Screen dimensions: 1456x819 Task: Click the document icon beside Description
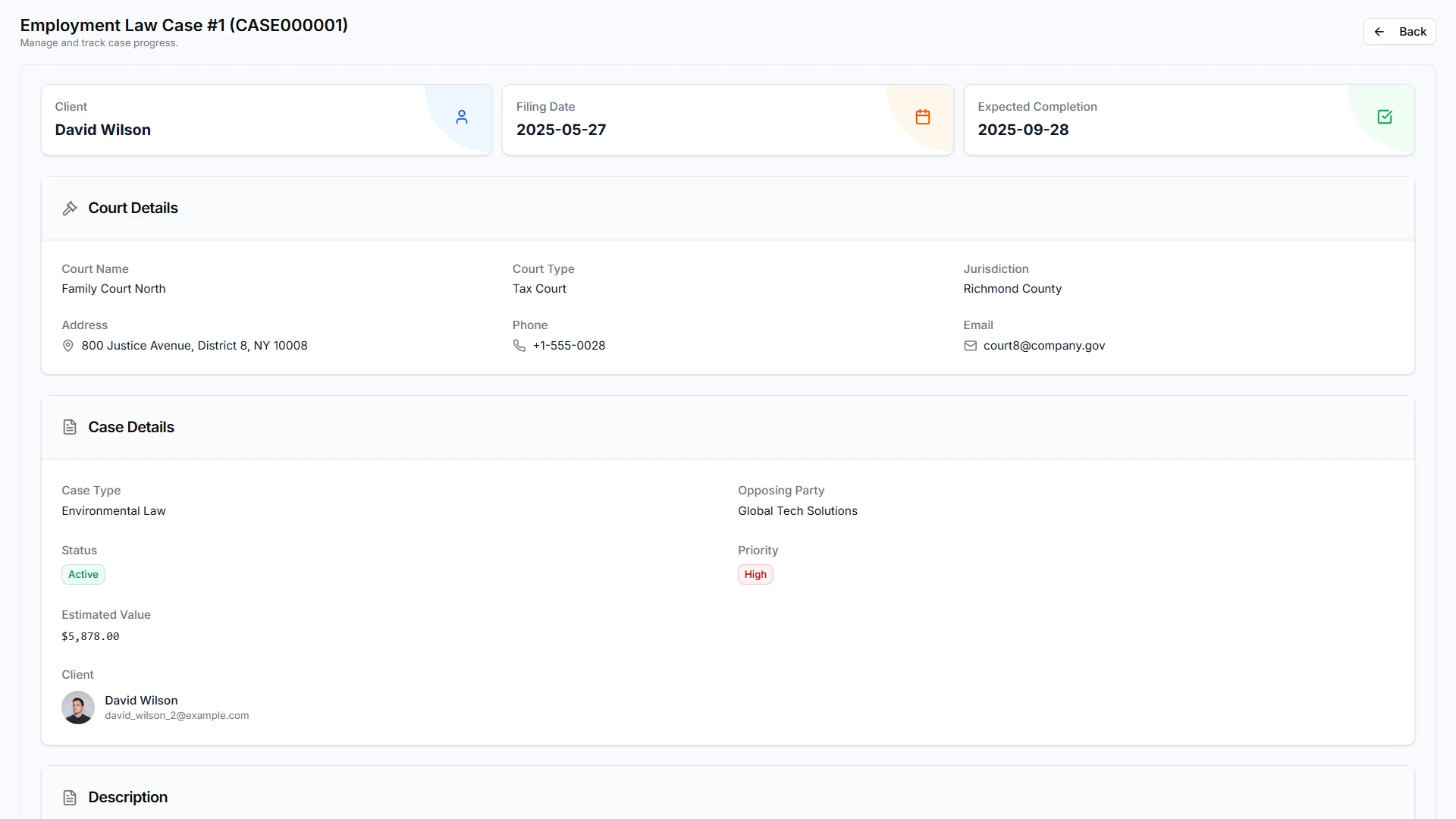click(70, 798)
